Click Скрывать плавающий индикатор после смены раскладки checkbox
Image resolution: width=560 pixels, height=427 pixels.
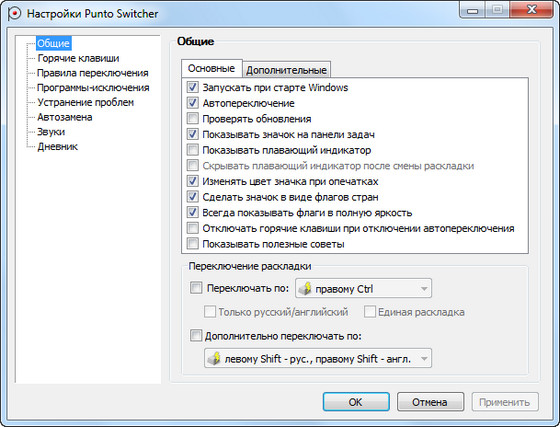click(192, 165)
